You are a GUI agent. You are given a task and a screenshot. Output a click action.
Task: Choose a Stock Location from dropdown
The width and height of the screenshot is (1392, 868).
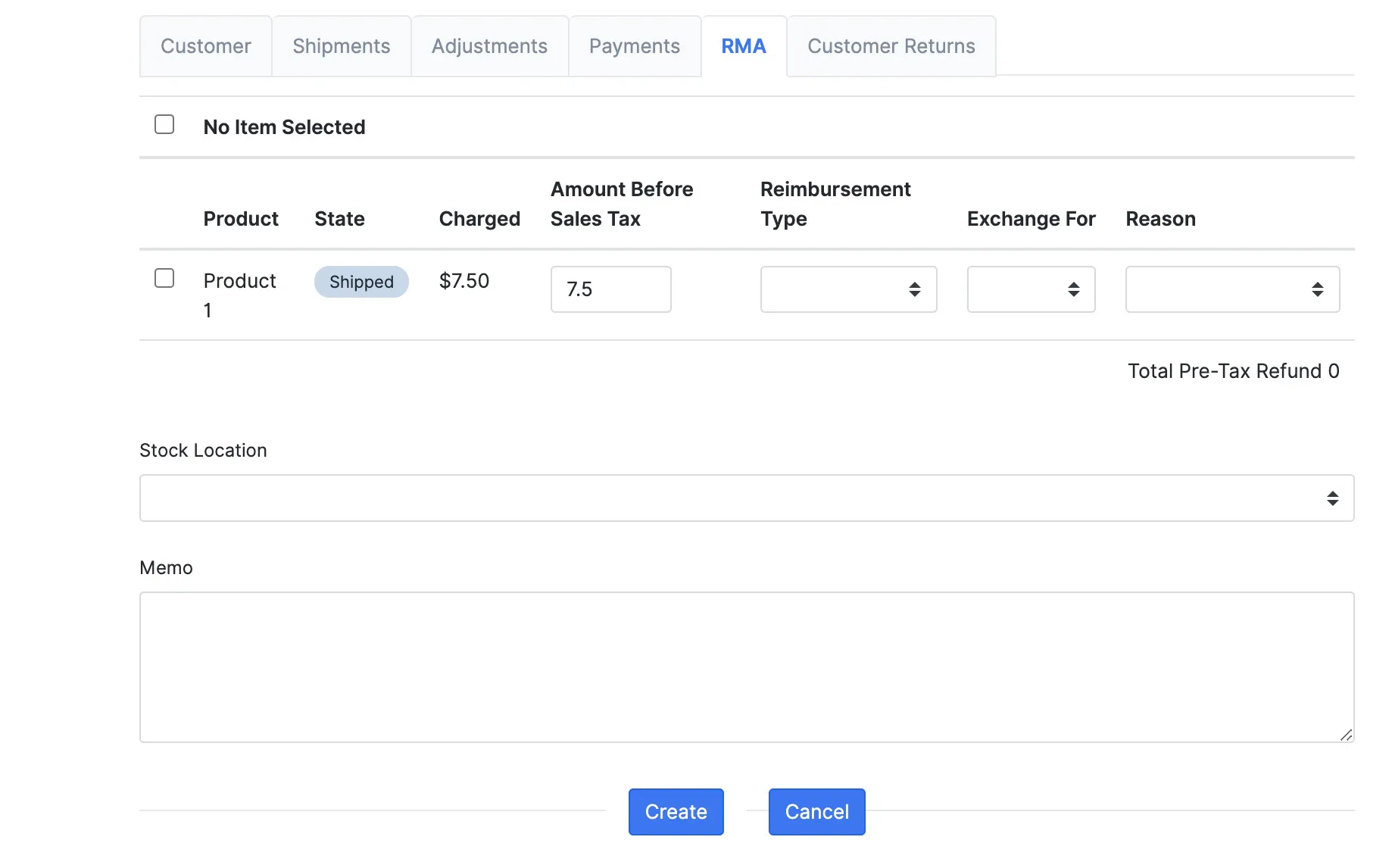pyautogui.click(x=747, y=498)
